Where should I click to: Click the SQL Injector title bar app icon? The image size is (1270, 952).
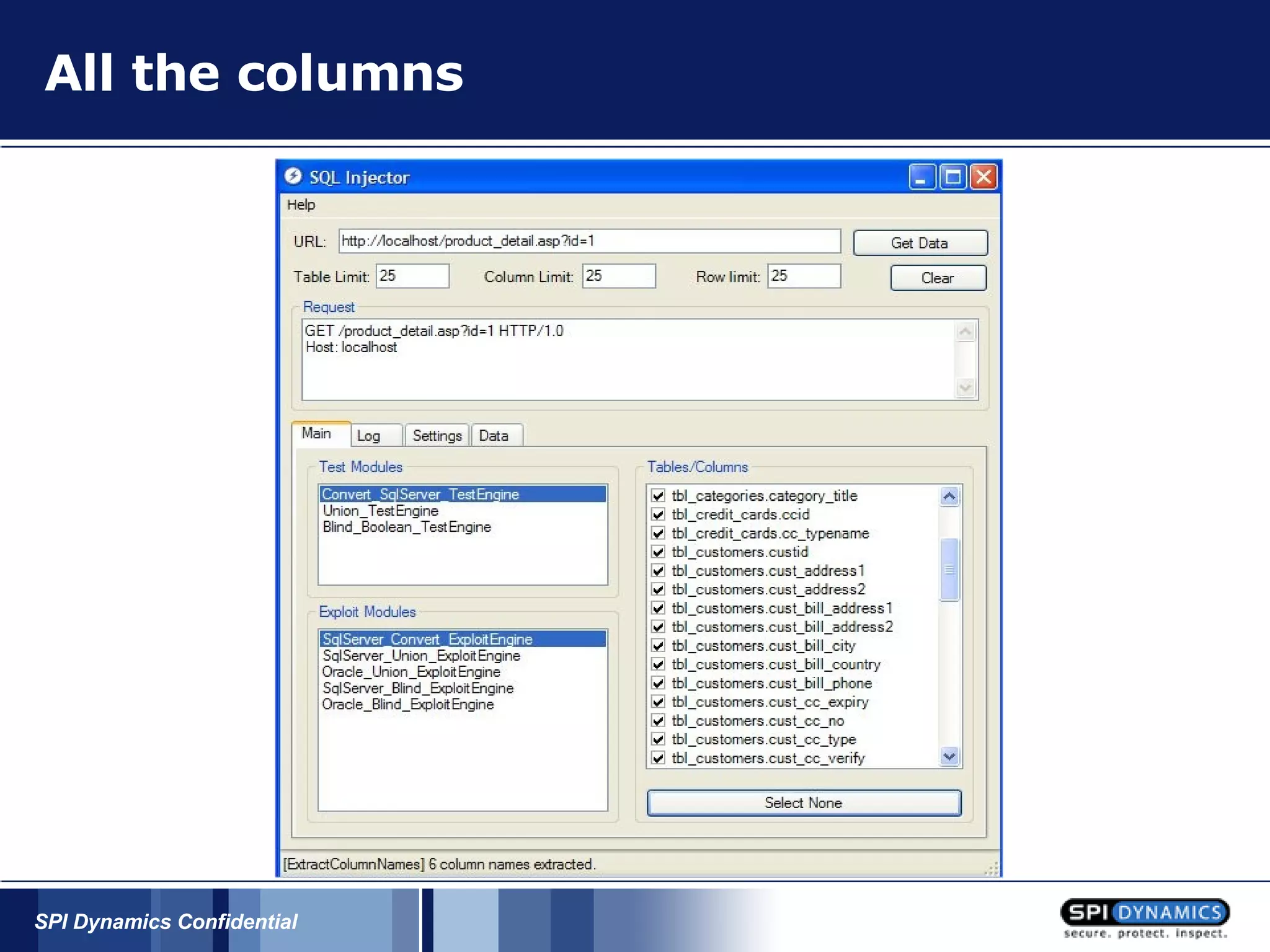click(x=293, y=177)
